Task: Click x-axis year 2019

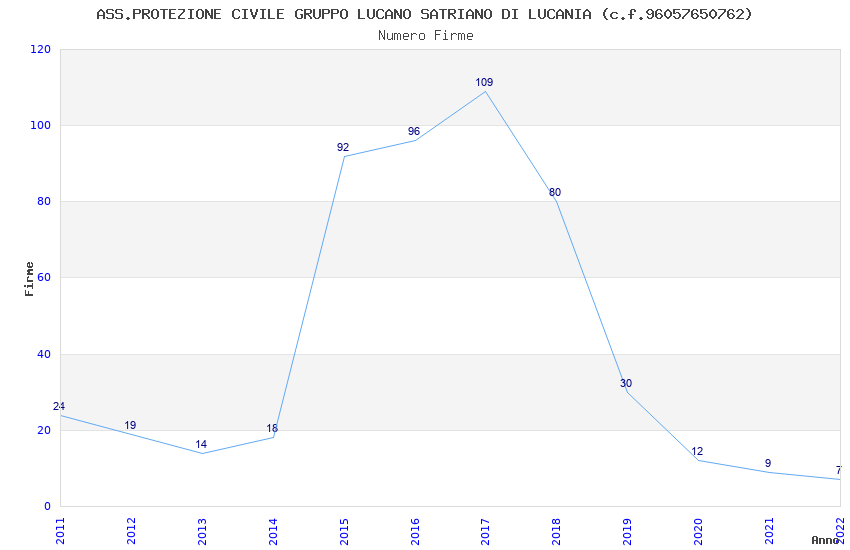Action: click(628, 531)
